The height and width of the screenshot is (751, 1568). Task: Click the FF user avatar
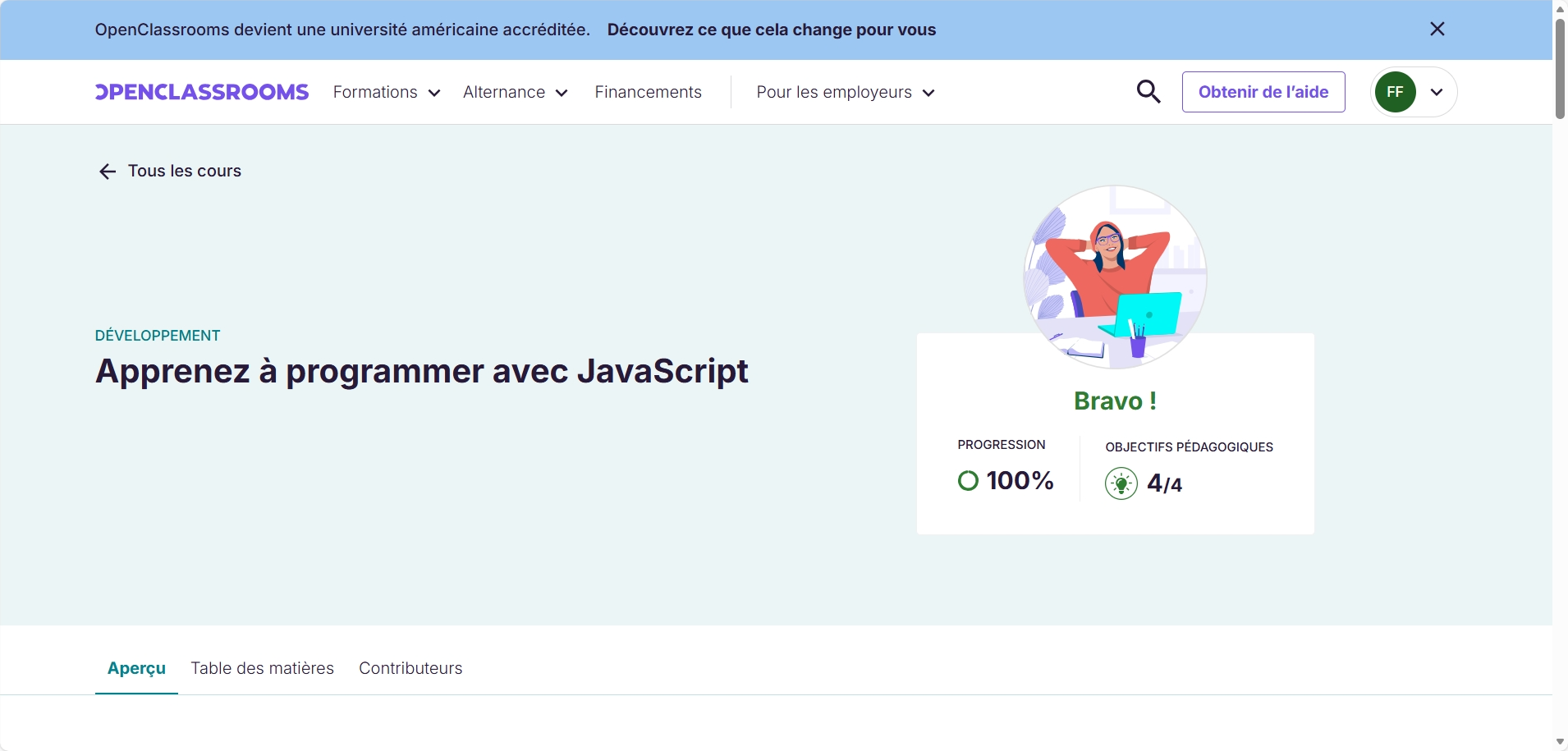pos(1396,92)
